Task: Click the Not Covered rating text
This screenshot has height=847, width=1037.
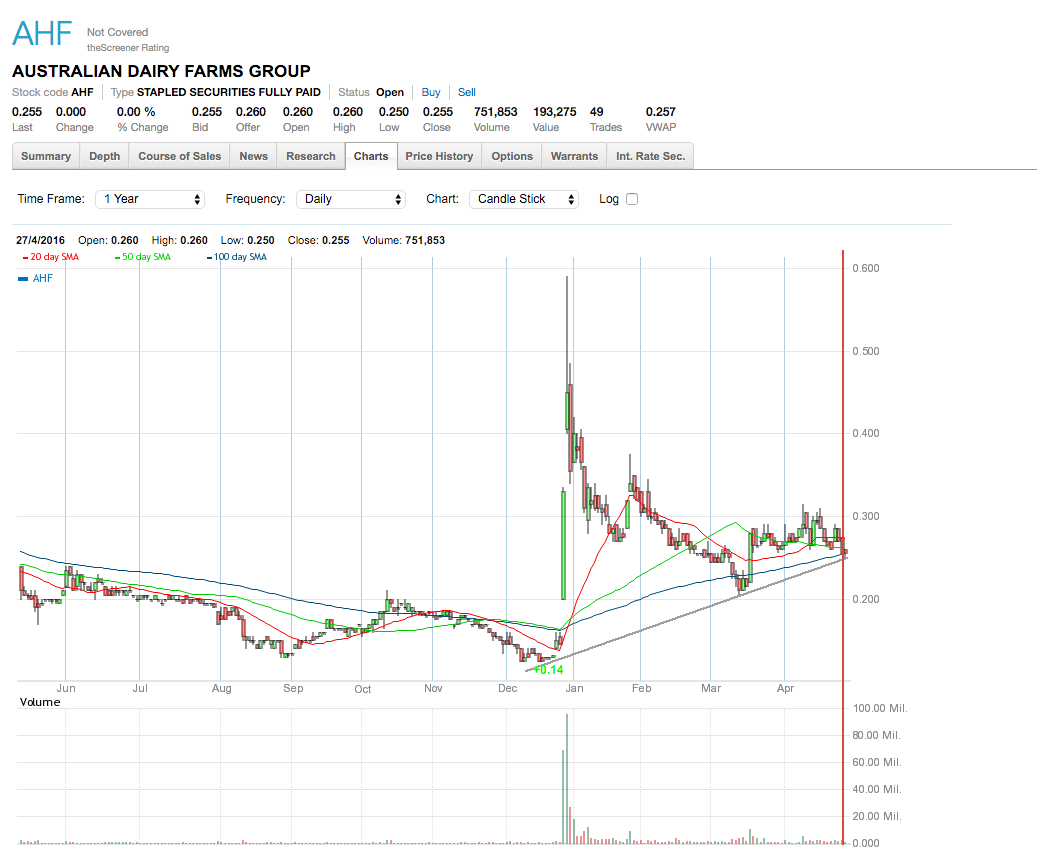Action: click(x=117, y=32)
